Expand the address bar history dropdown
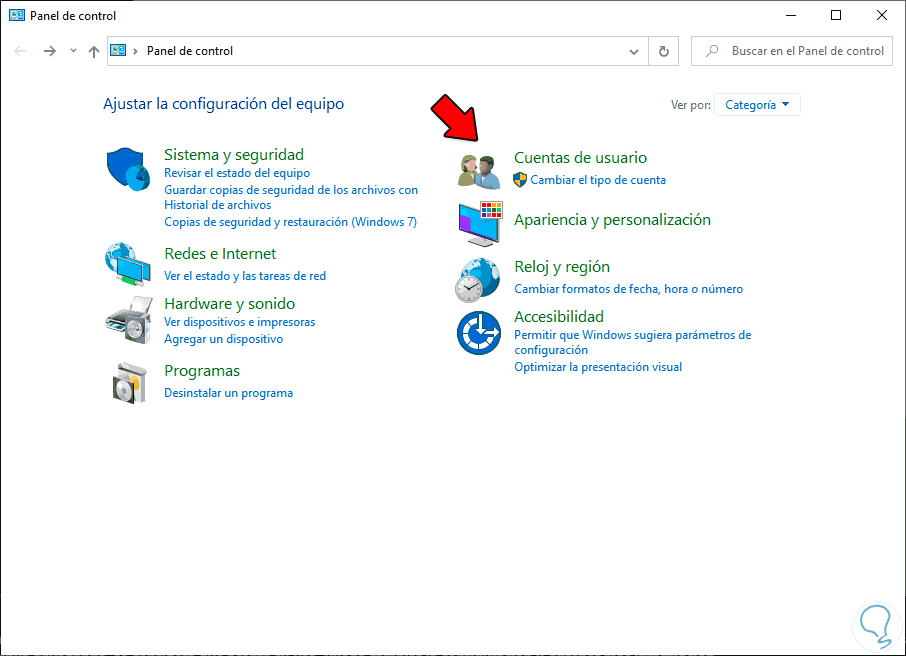This screenshot has width=906, height=656. coord(634,51)
